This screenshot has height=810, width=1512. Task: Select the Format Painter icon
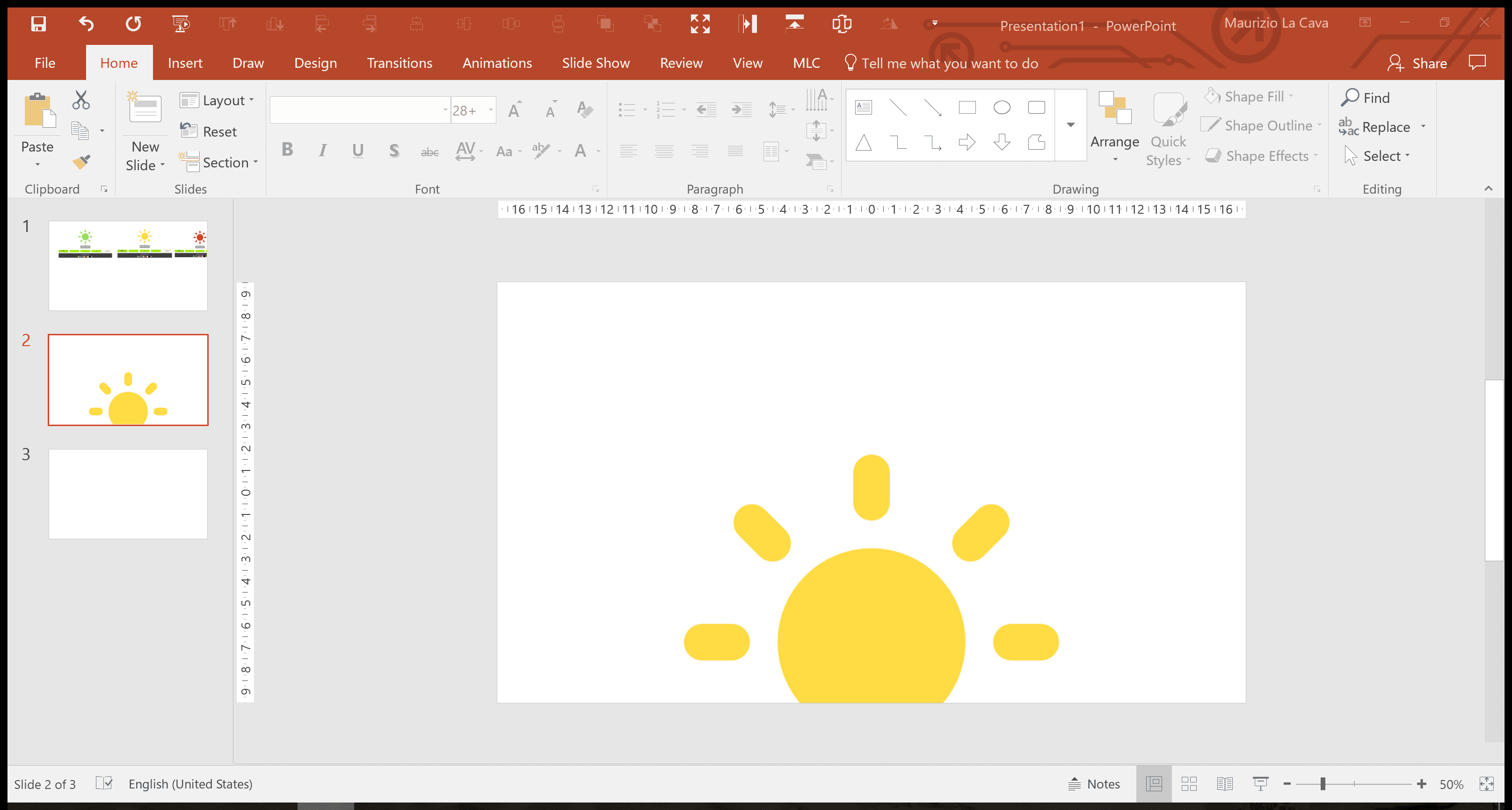[x=81, y=162]
